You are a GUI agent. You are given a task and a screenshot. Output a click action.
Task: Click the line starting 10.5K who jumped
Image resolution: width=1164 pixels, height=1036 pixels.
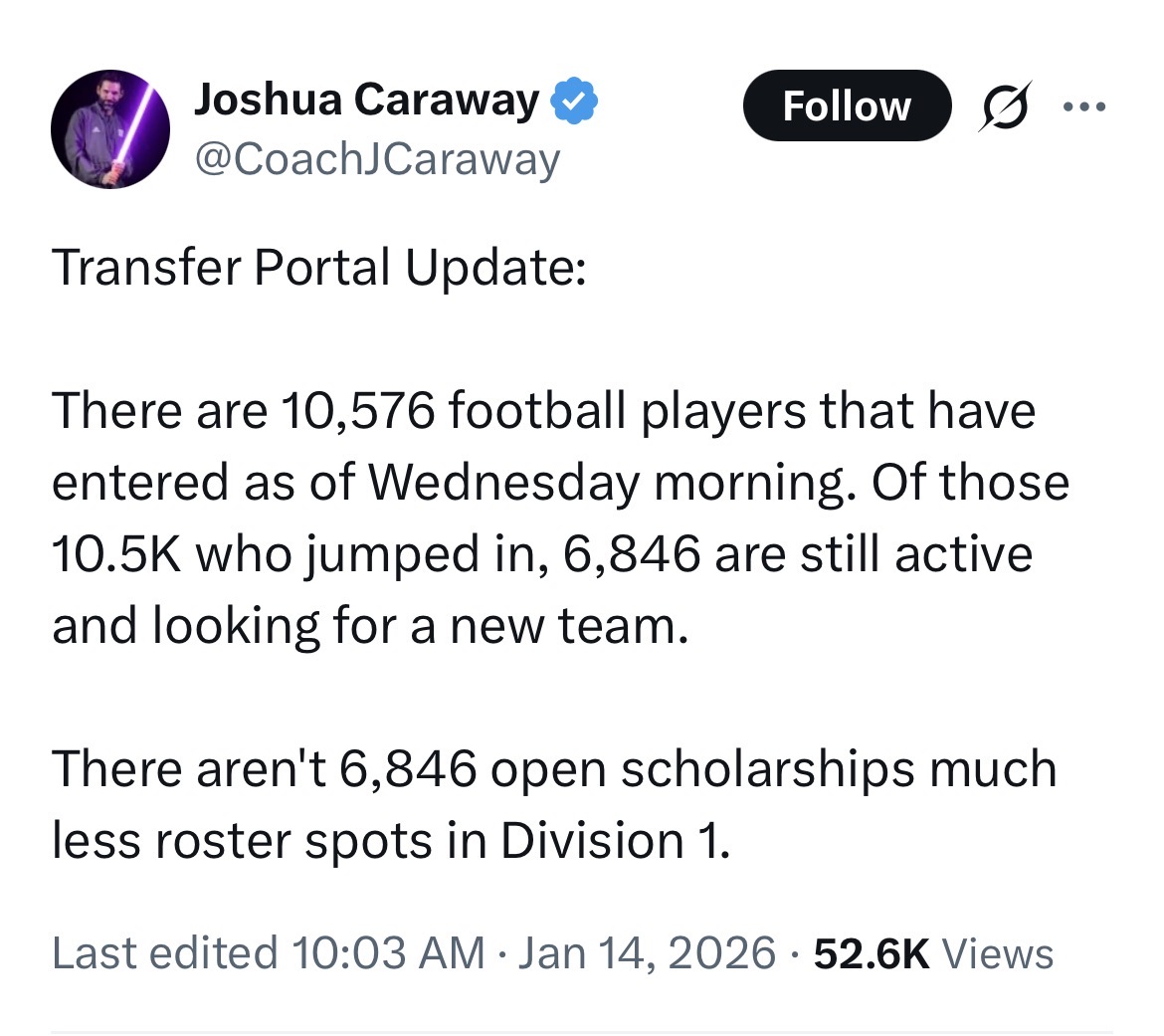[x=542, y=553]
